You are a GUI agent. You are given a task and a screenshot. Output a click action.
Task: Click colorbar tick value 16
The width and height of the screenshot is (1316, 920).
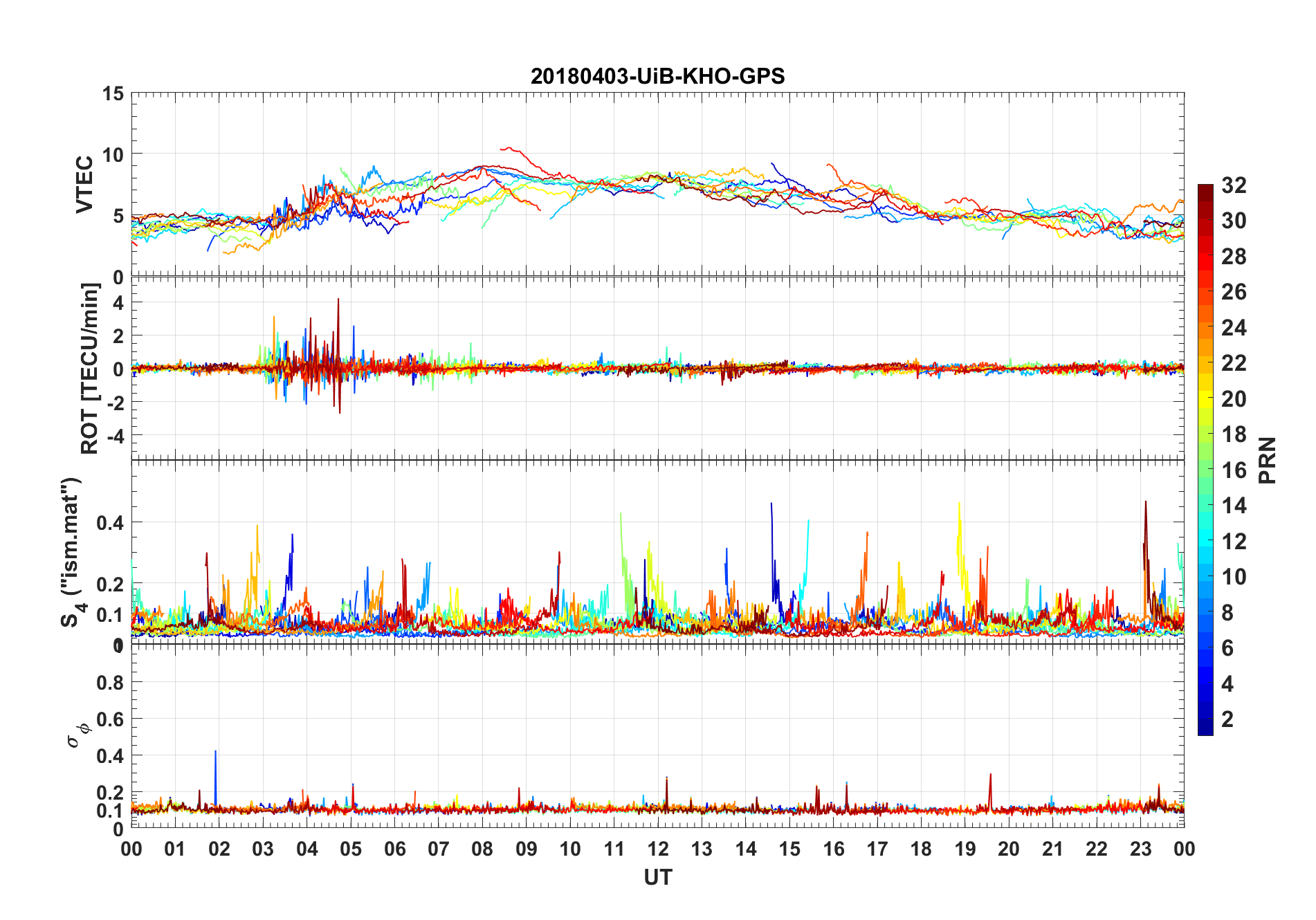click(1234, 470)
